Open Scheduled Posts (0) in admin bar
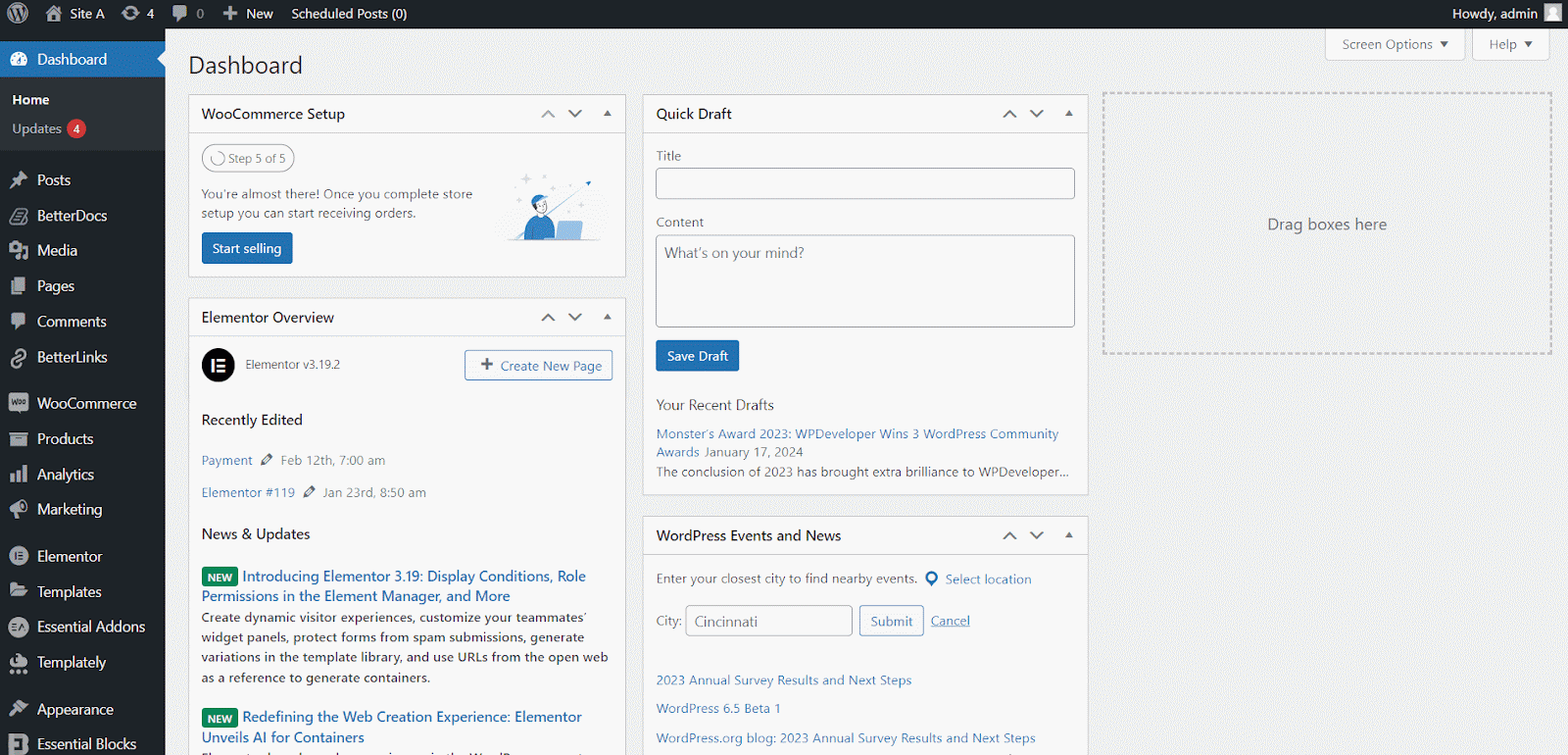The width and height of the screenshot is (1568, 755). [x=349, y=14]
